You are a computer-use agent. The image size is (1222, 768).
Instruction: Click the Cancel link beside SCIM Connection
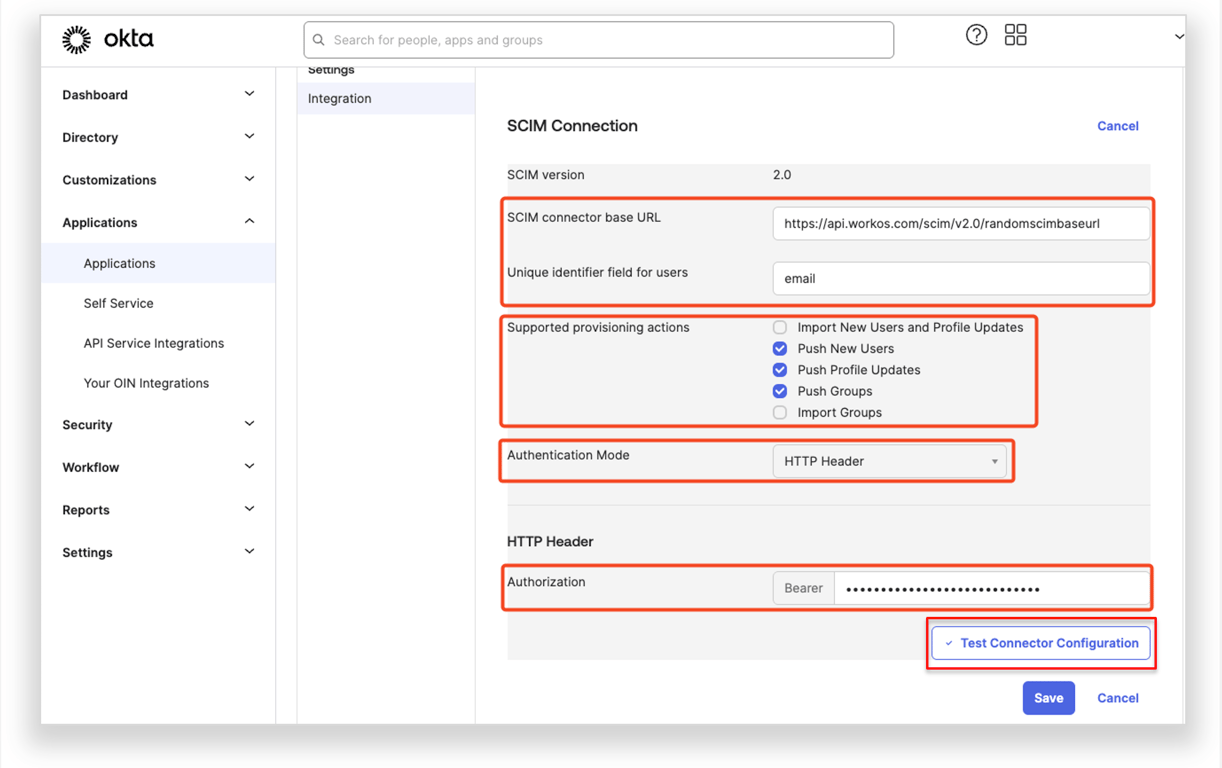tap(1117, 126)
